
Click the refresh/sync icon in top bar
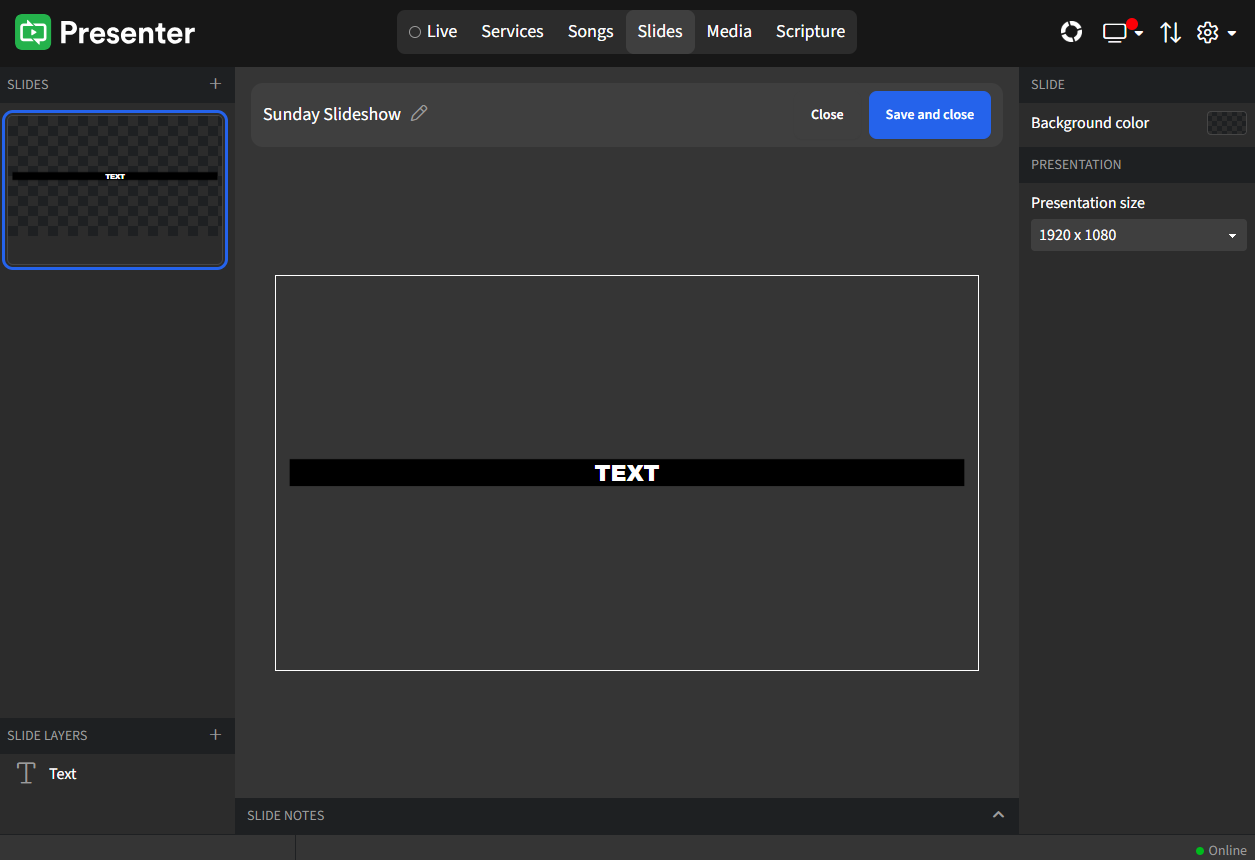tap(1071, 31)
